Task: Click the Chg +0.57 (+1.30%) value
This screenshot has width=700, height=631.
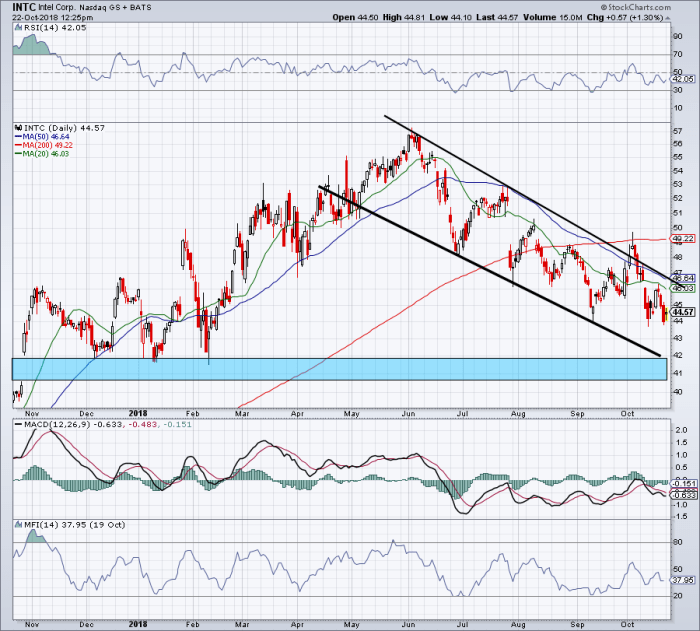Action: click(625, 17)
